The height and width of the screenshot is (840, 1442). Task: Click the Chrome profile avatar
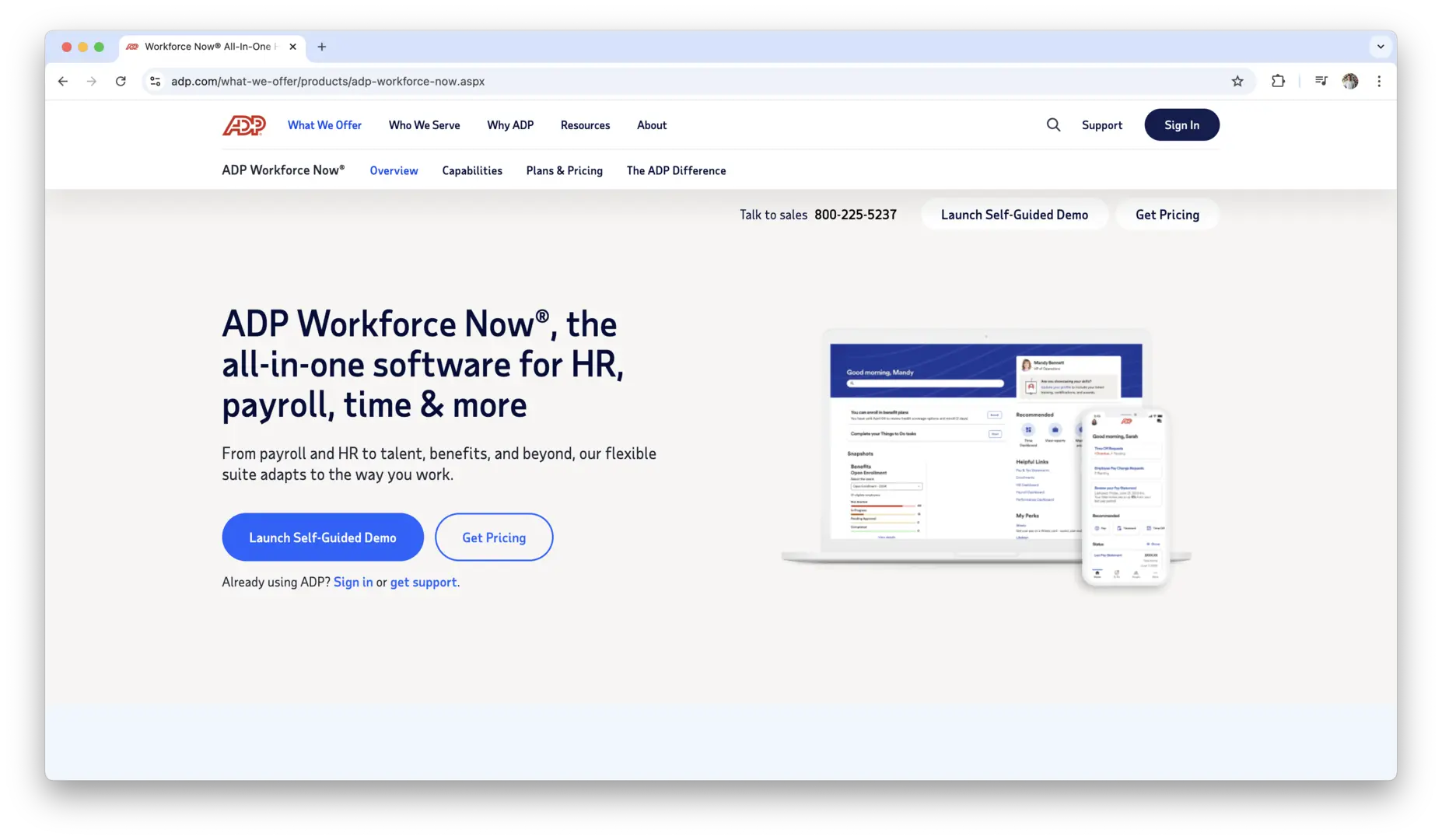click(x=1350, y=81)
